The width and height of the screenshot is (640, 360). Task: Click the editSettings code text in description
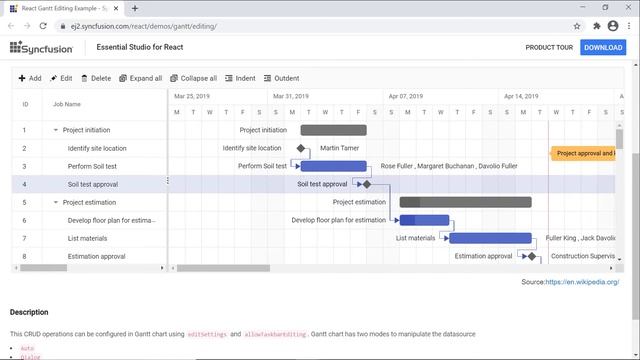point(207,334)
